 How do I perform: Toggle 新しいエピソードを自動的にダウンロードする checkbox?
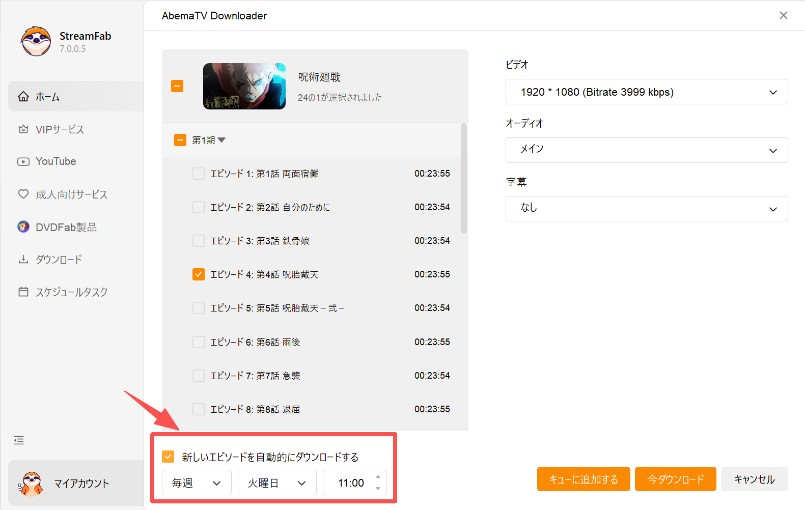168,456
